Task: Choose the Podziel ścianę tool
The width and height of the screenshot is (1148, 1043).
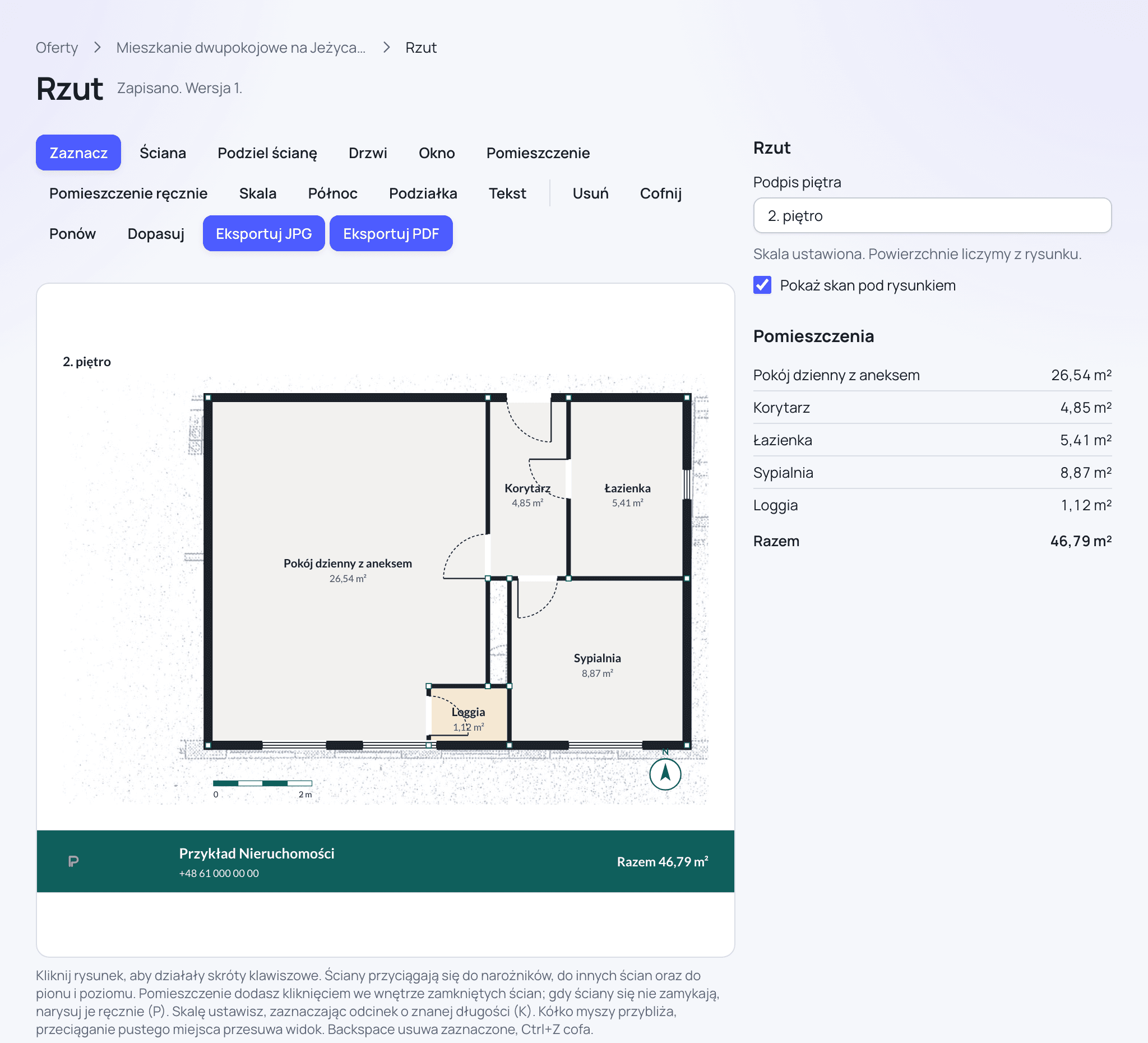Action: [267, 153]
